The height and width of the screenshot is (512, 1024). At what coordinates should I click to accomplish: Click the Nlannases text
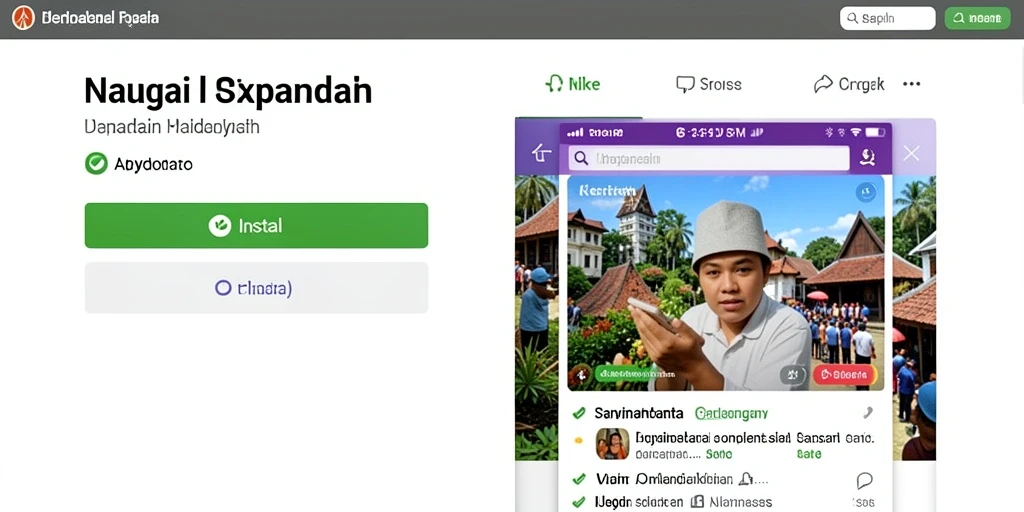tap(741, 502)
